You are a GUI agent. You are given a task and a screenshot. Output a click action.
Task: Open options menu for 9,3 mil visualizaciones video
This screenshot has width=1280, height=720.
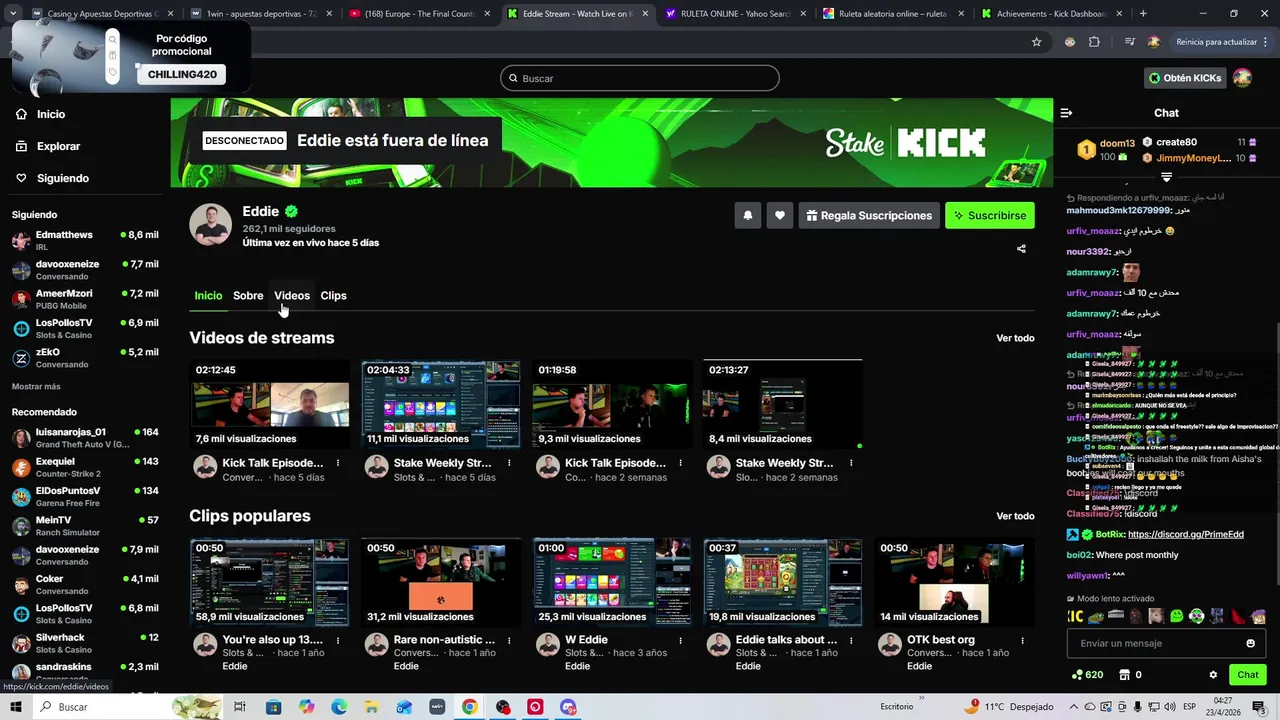pyautogui.click(x=680, y=463)
